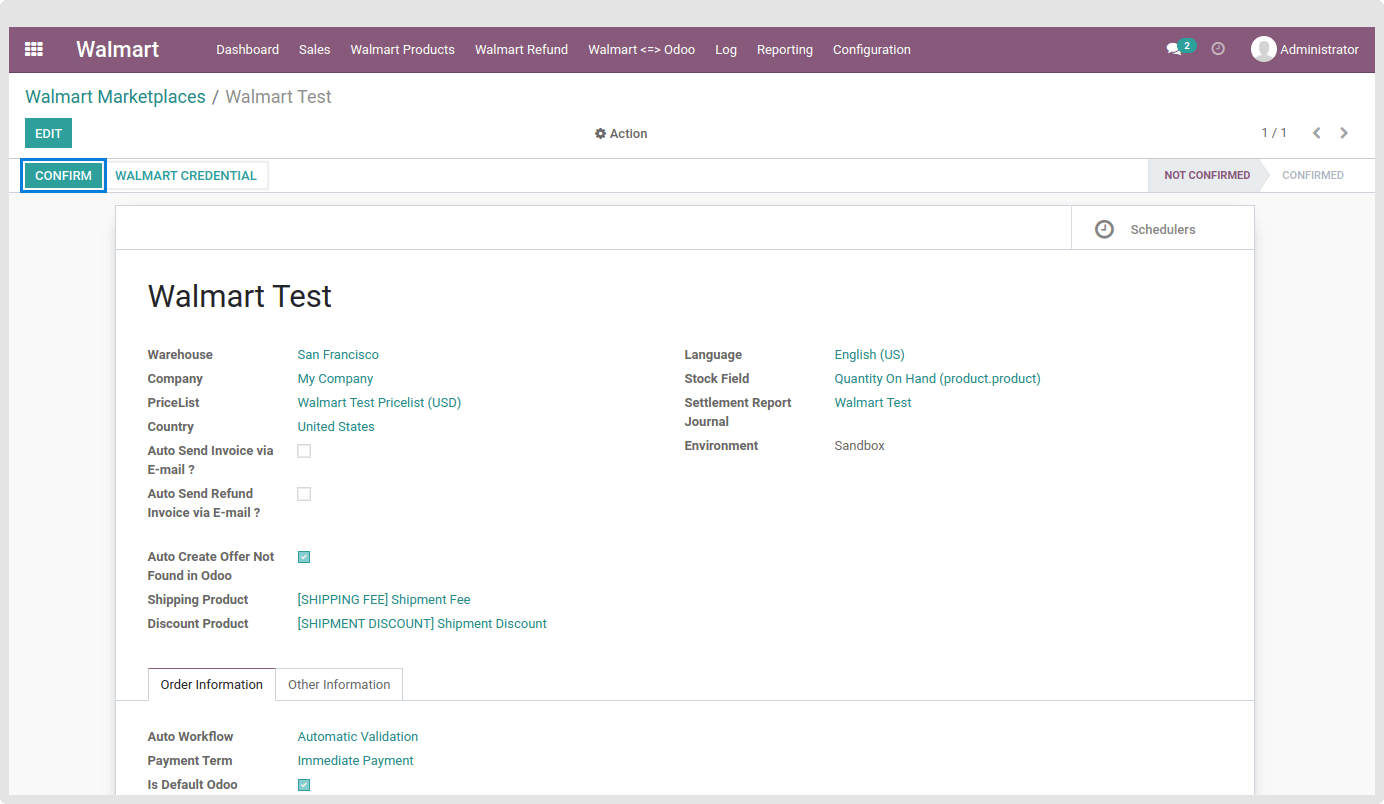The height and width of the screenshot is (804, 1384).
Task: Click the Administrator avatar picture
Action: pos(1264,49)
